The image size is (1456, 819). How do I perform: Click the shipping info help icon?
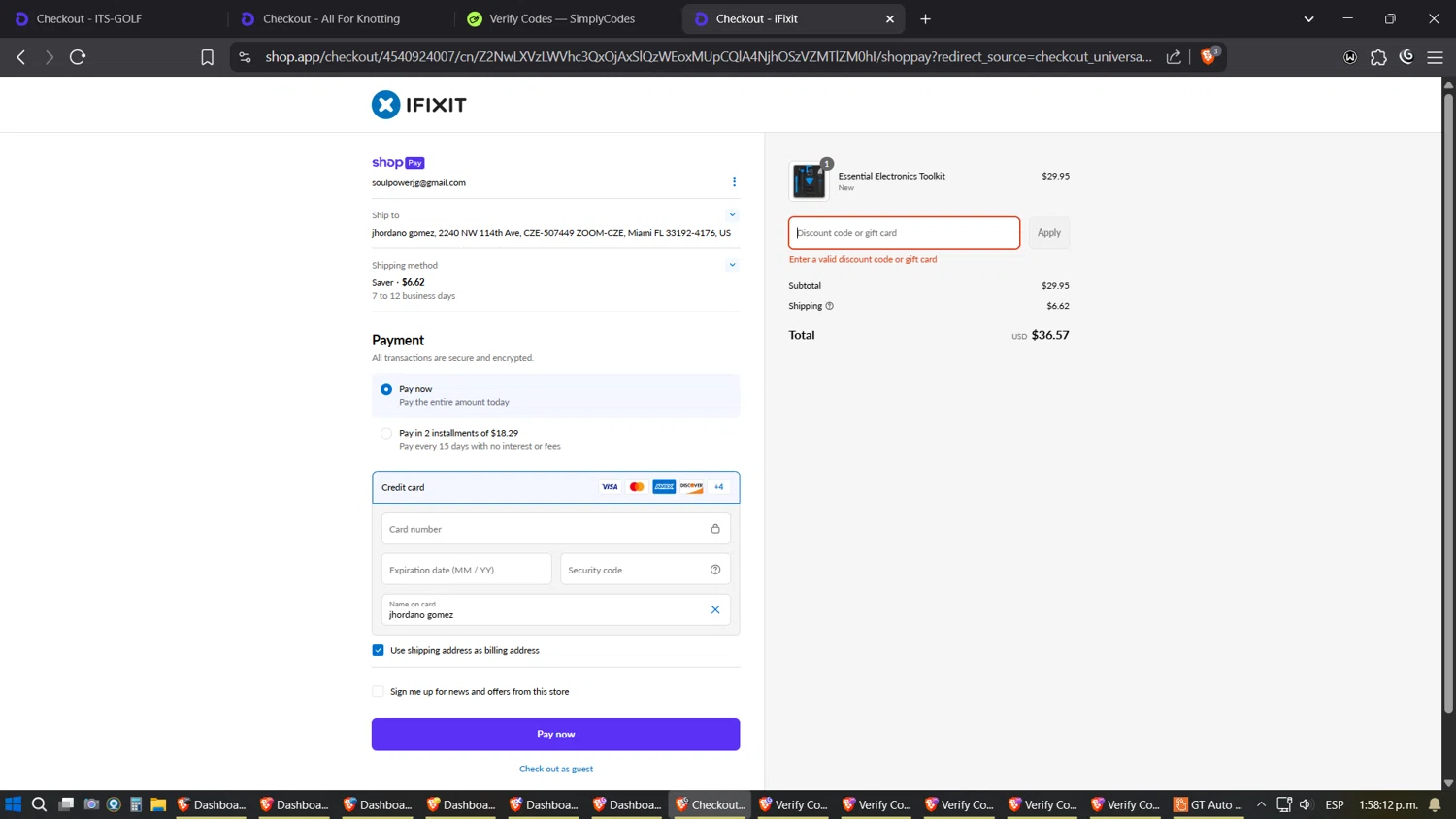(x=829, y=306)
